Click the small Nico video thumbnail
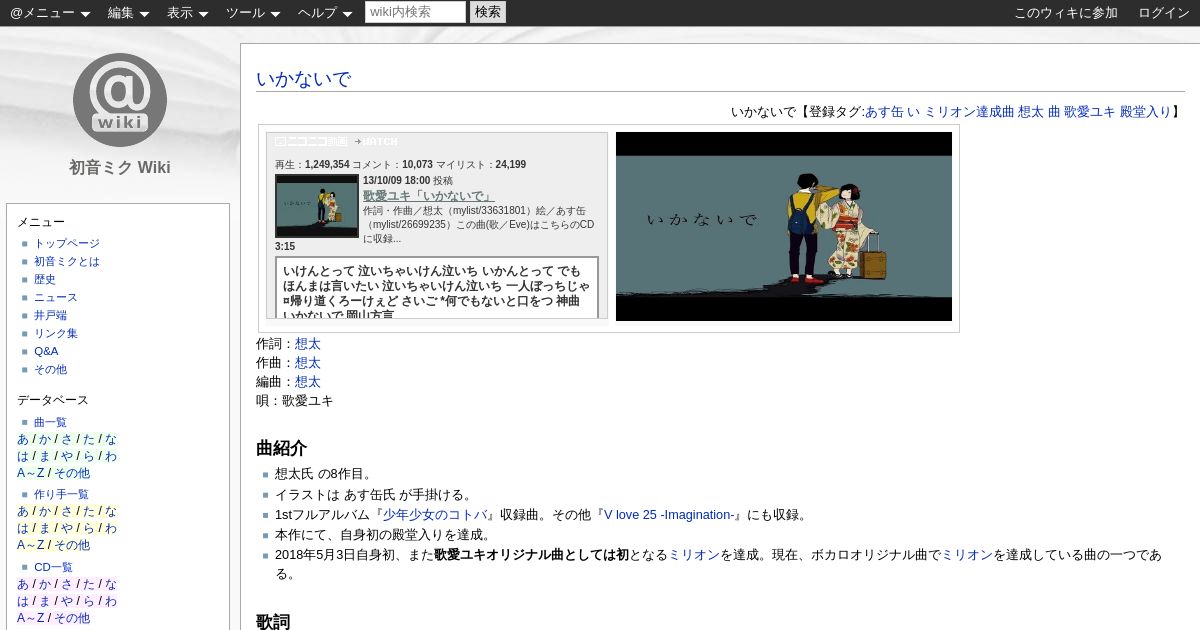Screen dimensions: 1200x630 coord(316,206)
